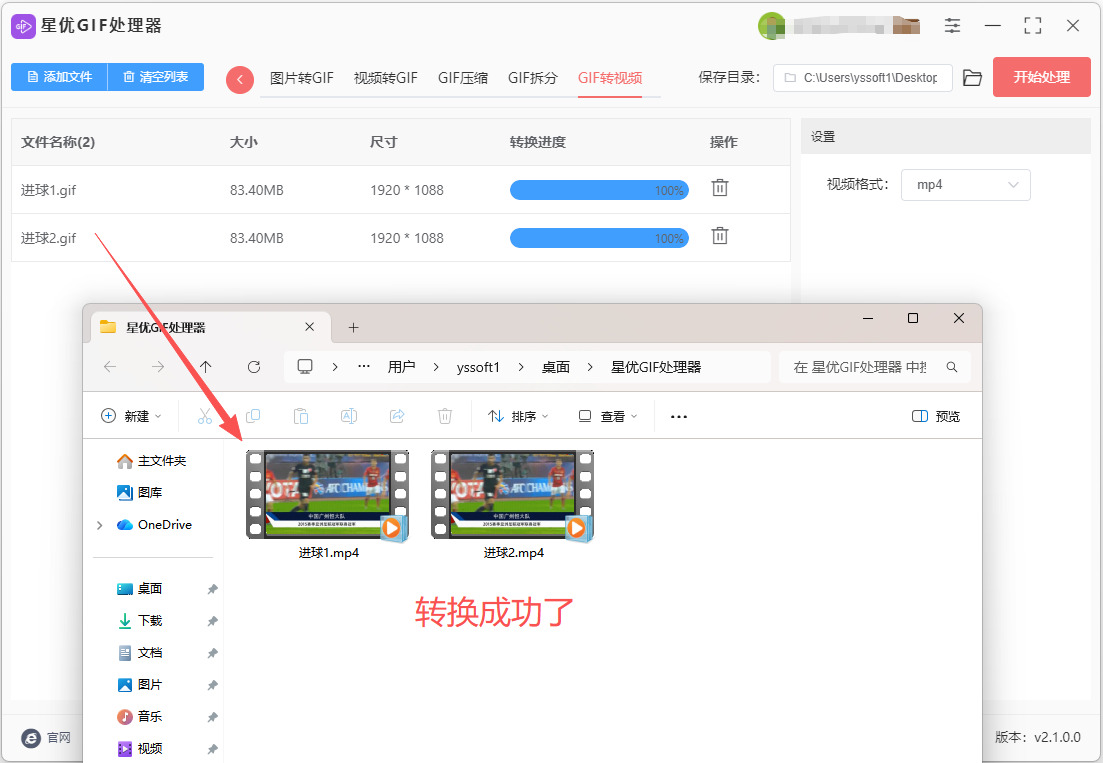
Task: Click the 文件名称(2) column header
Action: pyautogui.click(x=58, y=142)
